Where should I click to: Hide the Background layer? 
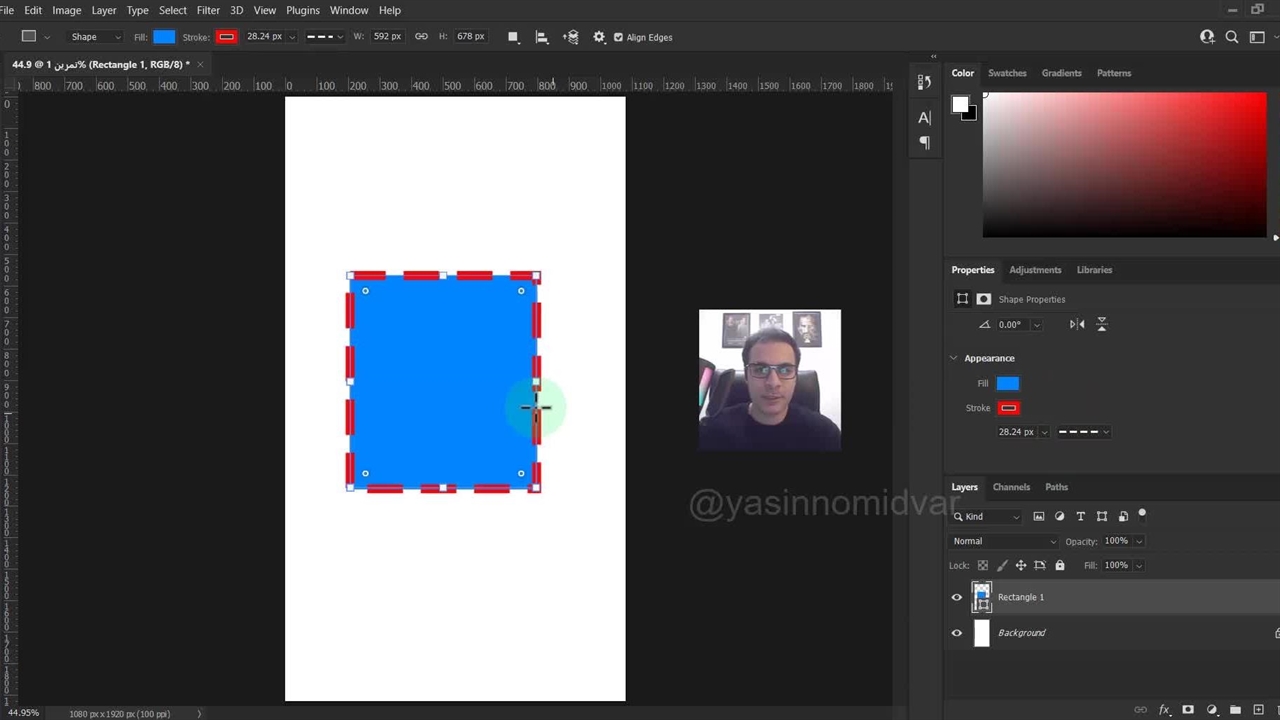pos(957,633)
